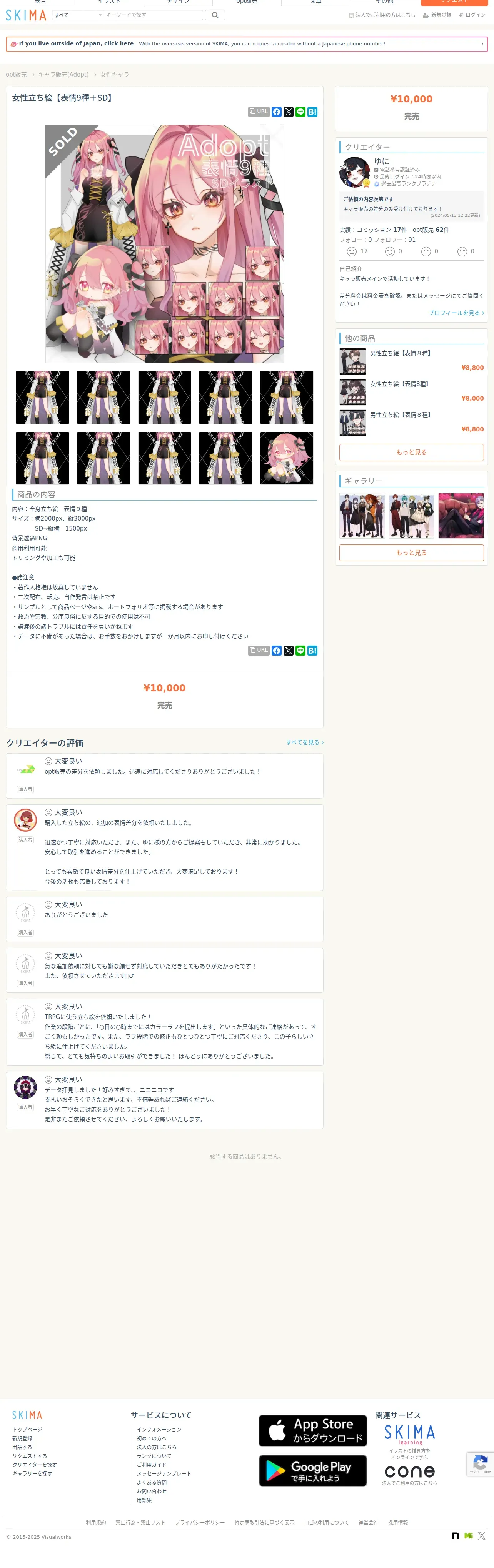Share on Hatena Bookmark top icon
The width and height of the screenshot is (494, 1568).
312,112
